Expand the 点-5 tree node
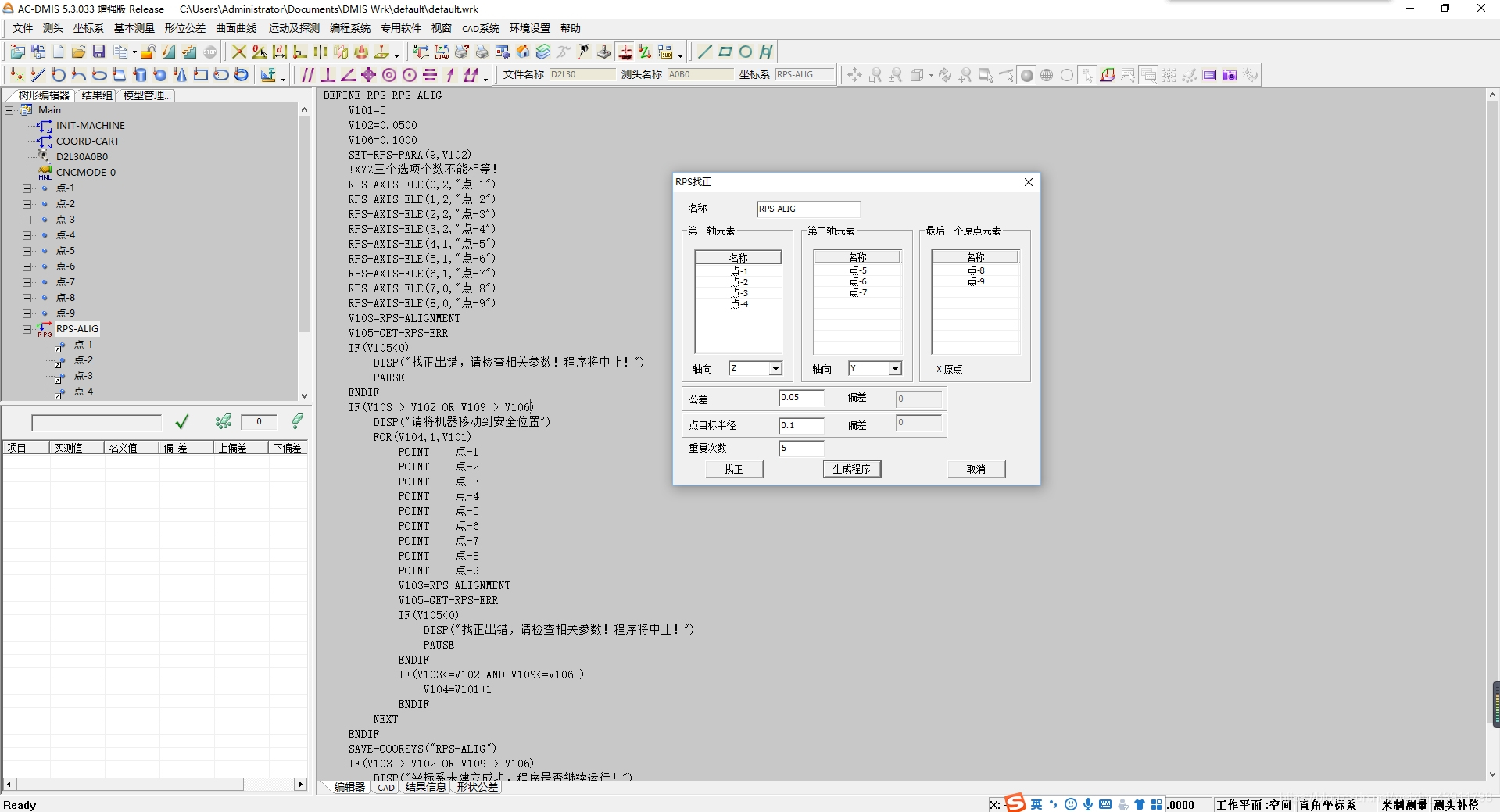The height and width of the screenshot is (812, 1500). click(27, 251)
